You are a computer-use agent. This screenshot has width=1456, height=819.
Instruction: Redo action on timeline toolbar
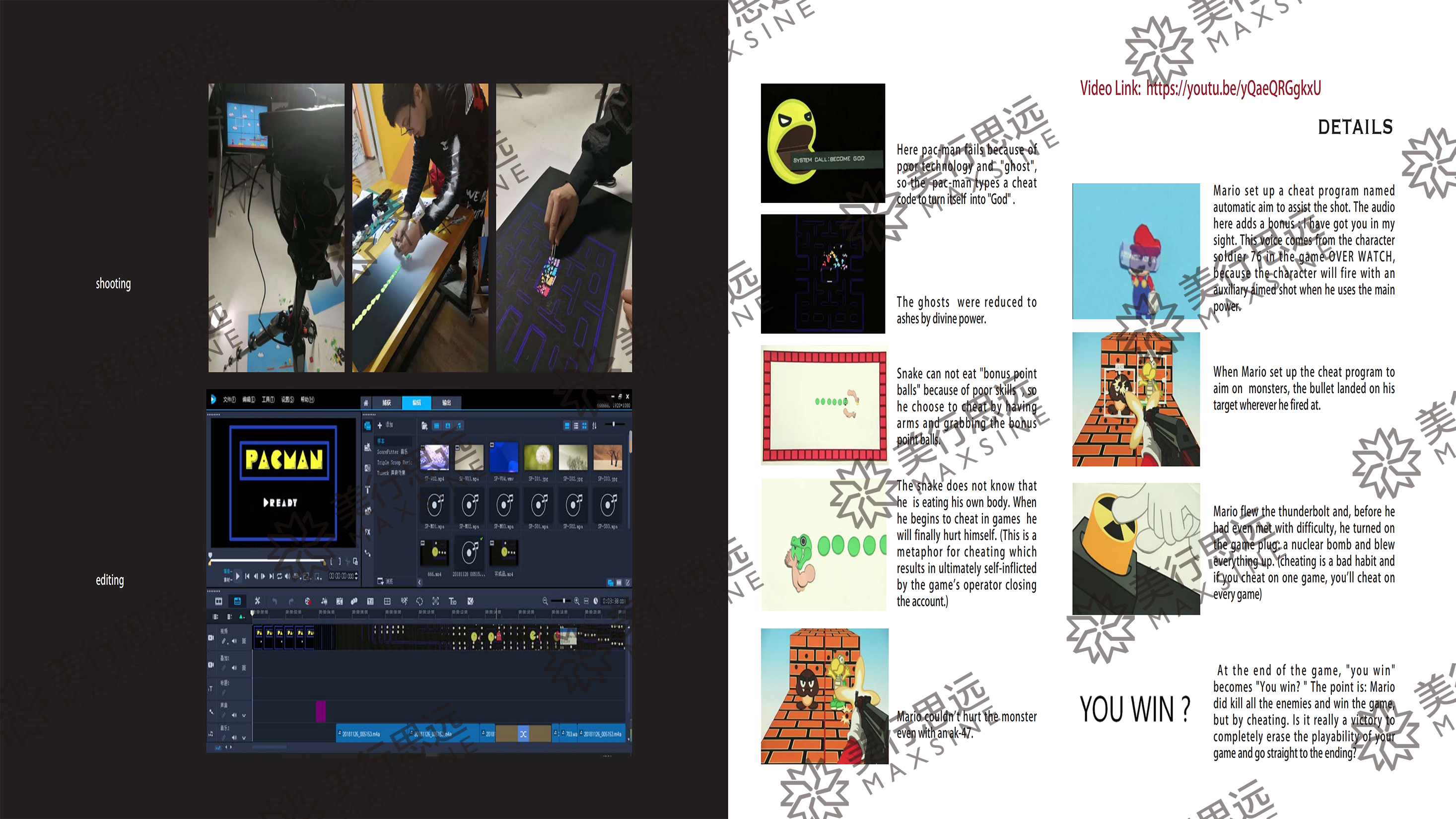(x=291, y=602)
